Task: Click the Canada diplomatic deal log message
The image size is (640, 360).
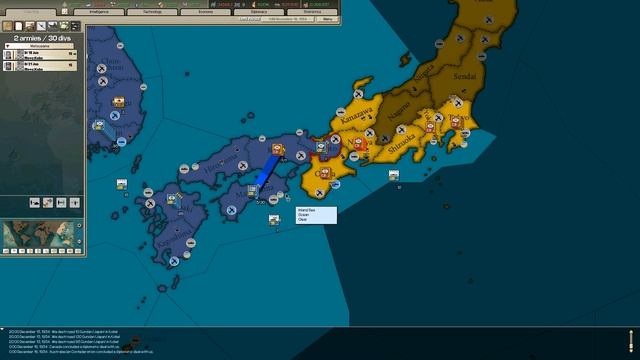Action: click(64, 347)
